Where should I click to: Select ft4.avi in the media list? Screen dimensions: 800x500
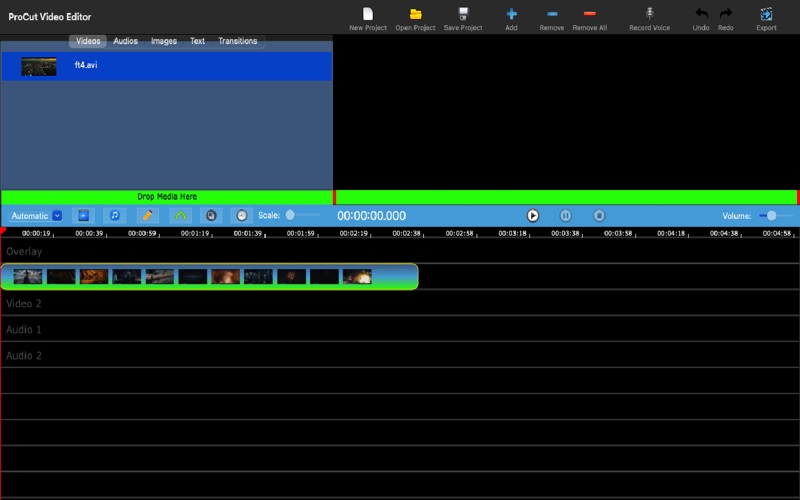(x=167, y=66)
